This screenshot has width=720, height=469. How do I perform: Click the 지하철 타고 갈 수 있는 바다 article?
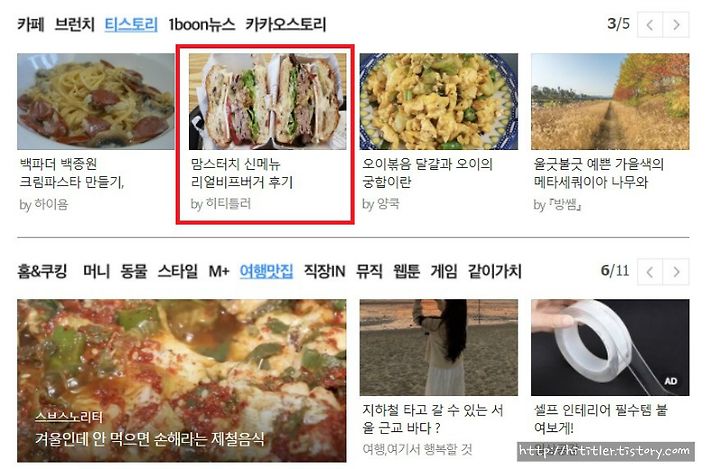pos(433,418)
